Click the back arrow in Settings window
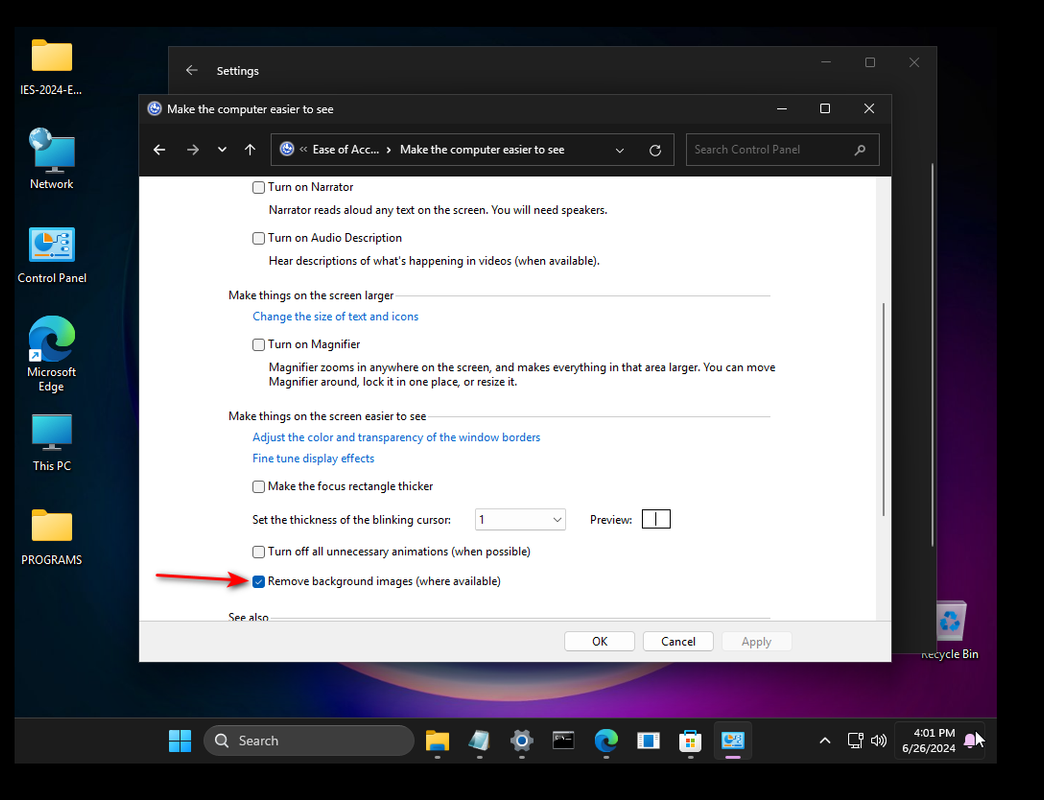 [x=192, y=71]
